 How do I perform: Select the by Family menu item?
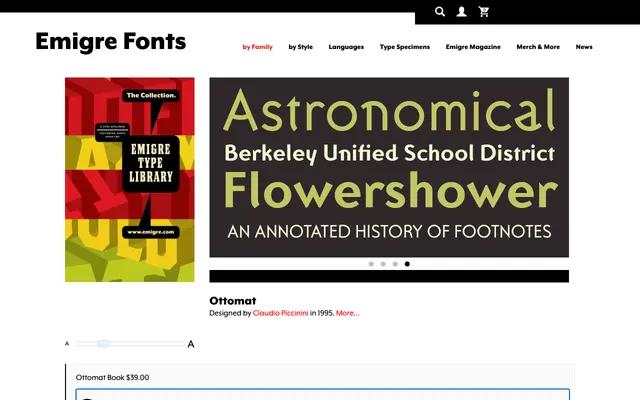pyautogui.click(x=258, y=47)
